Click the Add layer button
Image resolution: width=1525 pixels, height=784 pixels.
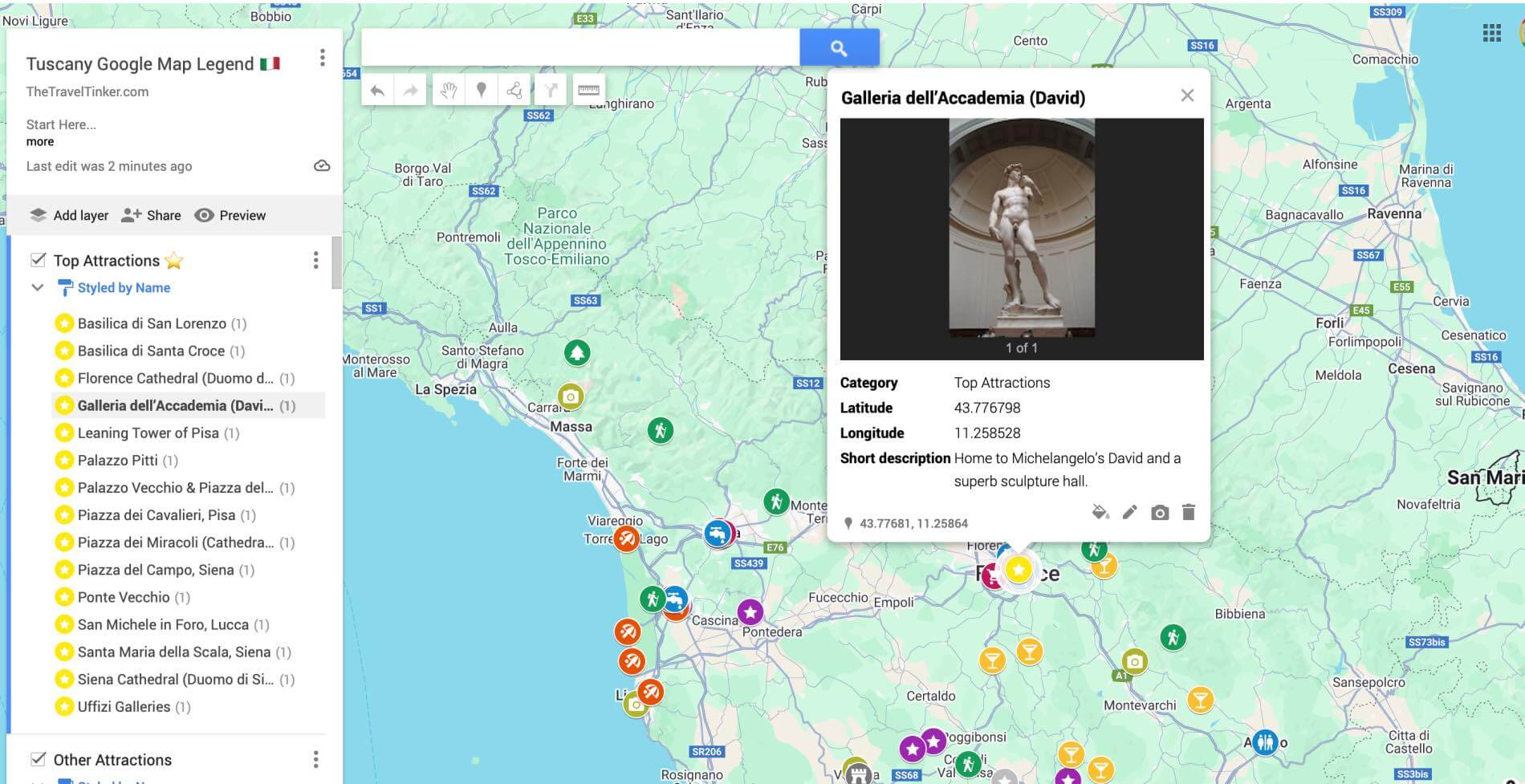(x=69, y=215)
